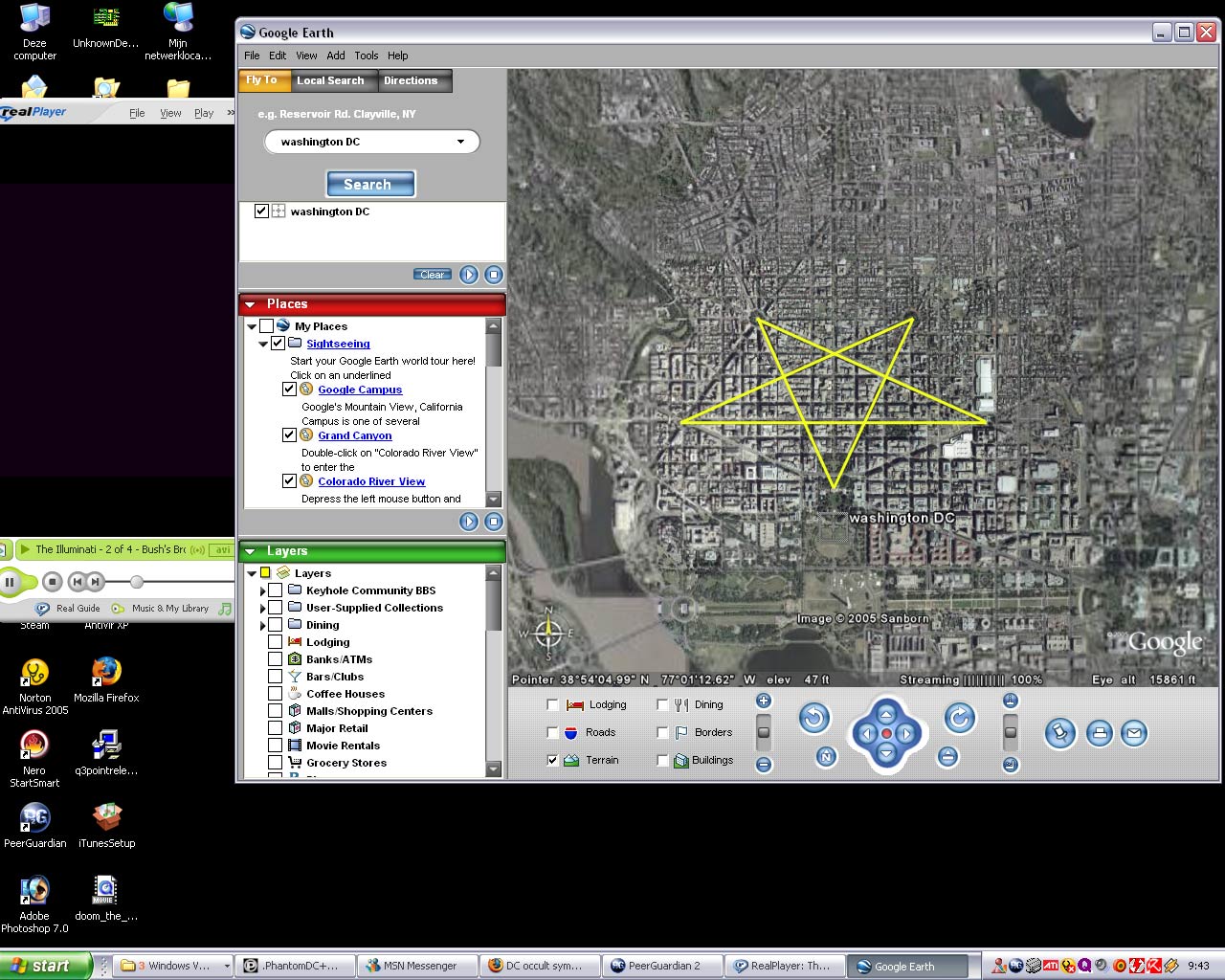Clear the search results
This screenshot has height=980, width=1225.
433,275
